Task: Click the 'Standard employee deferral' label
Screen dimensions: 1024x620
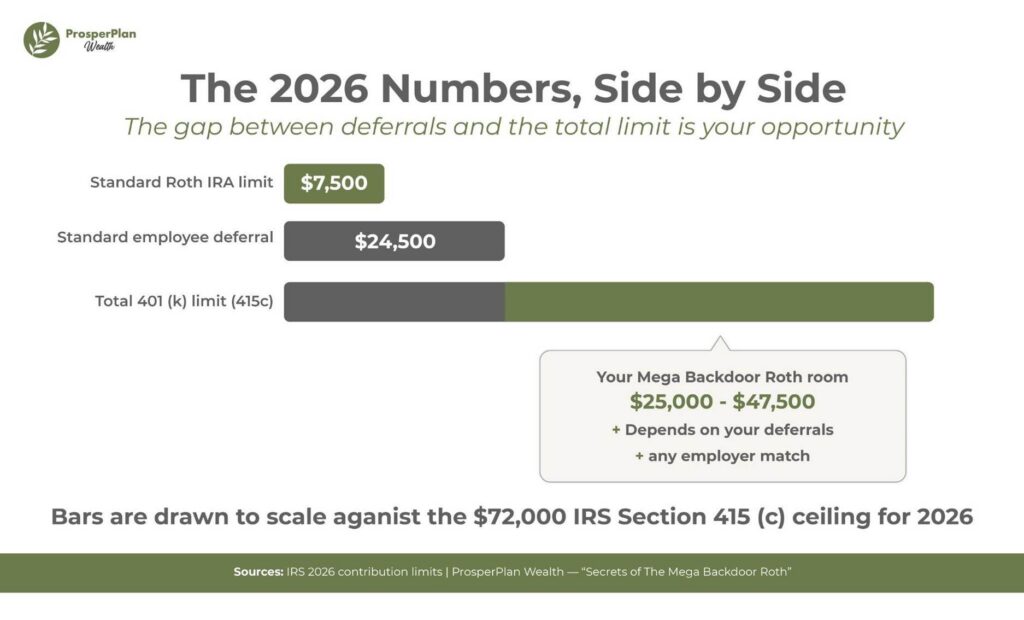Action: click(165, 237)
